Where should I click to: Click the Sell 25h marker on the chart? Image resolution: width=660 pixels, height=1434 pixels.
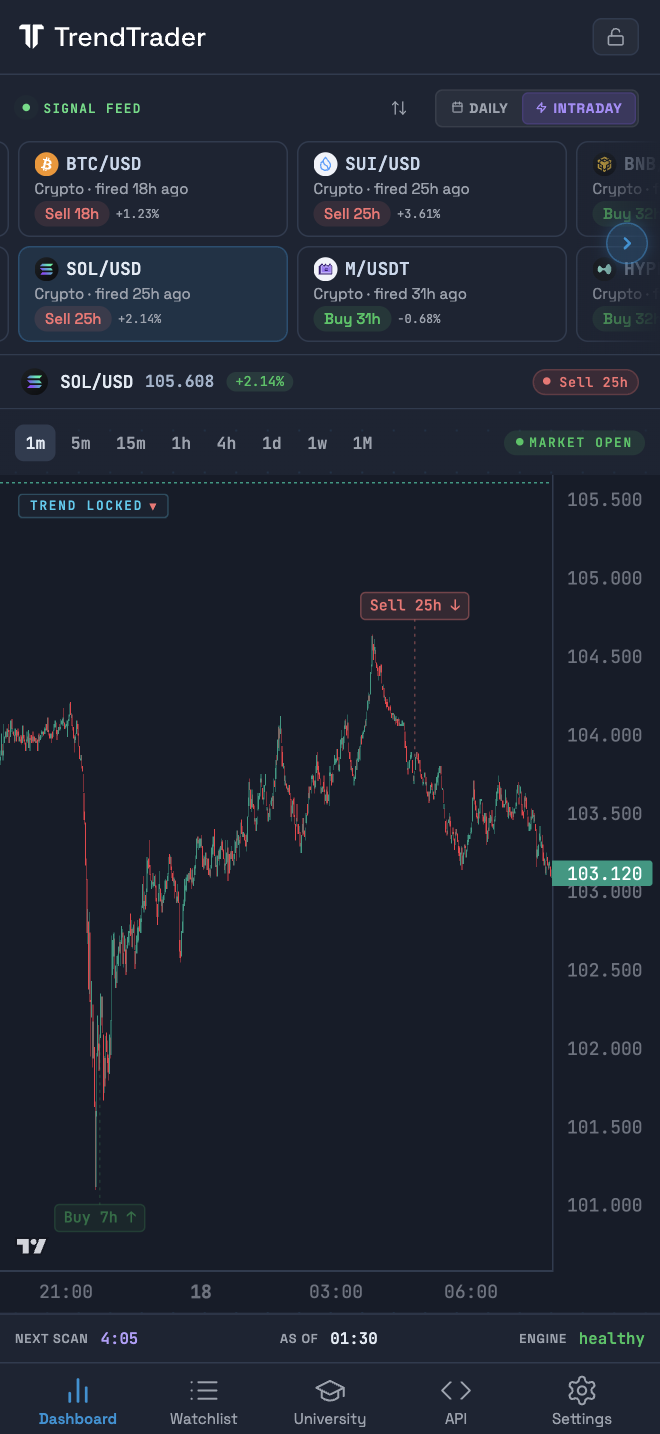coord(415,605)
